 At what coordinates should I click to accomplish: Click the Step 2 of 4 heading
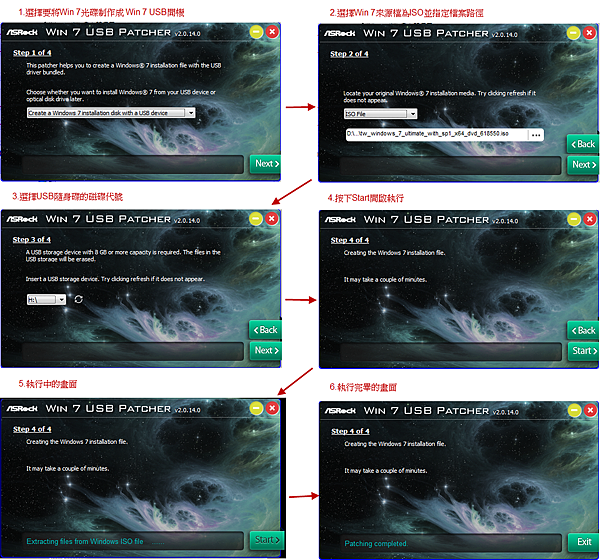click(349, 54)
